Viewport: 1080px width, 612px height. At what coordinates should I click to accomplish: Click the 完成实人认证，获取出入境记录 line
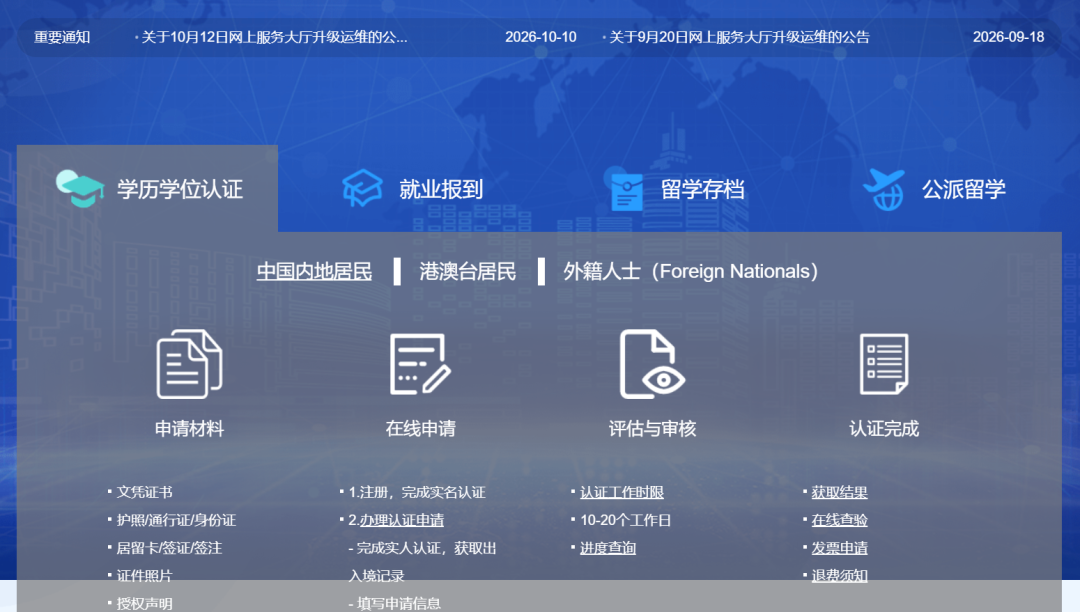(422, 562)
